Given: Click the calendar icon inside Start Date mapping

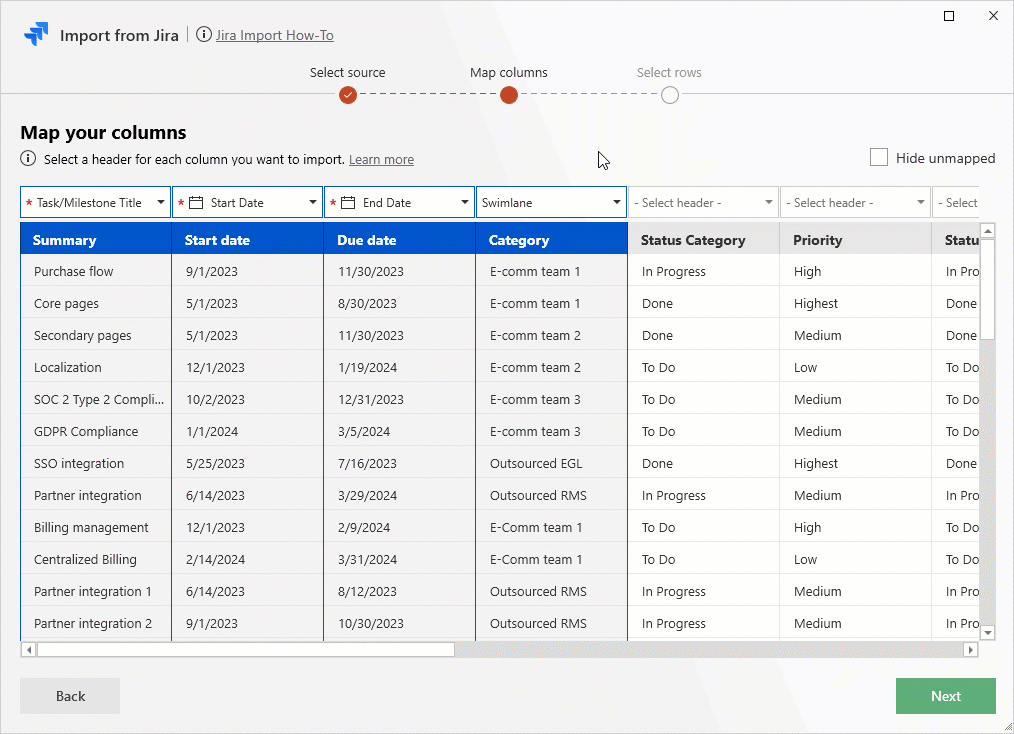Looking at the screenshot, I should [195, 202].
